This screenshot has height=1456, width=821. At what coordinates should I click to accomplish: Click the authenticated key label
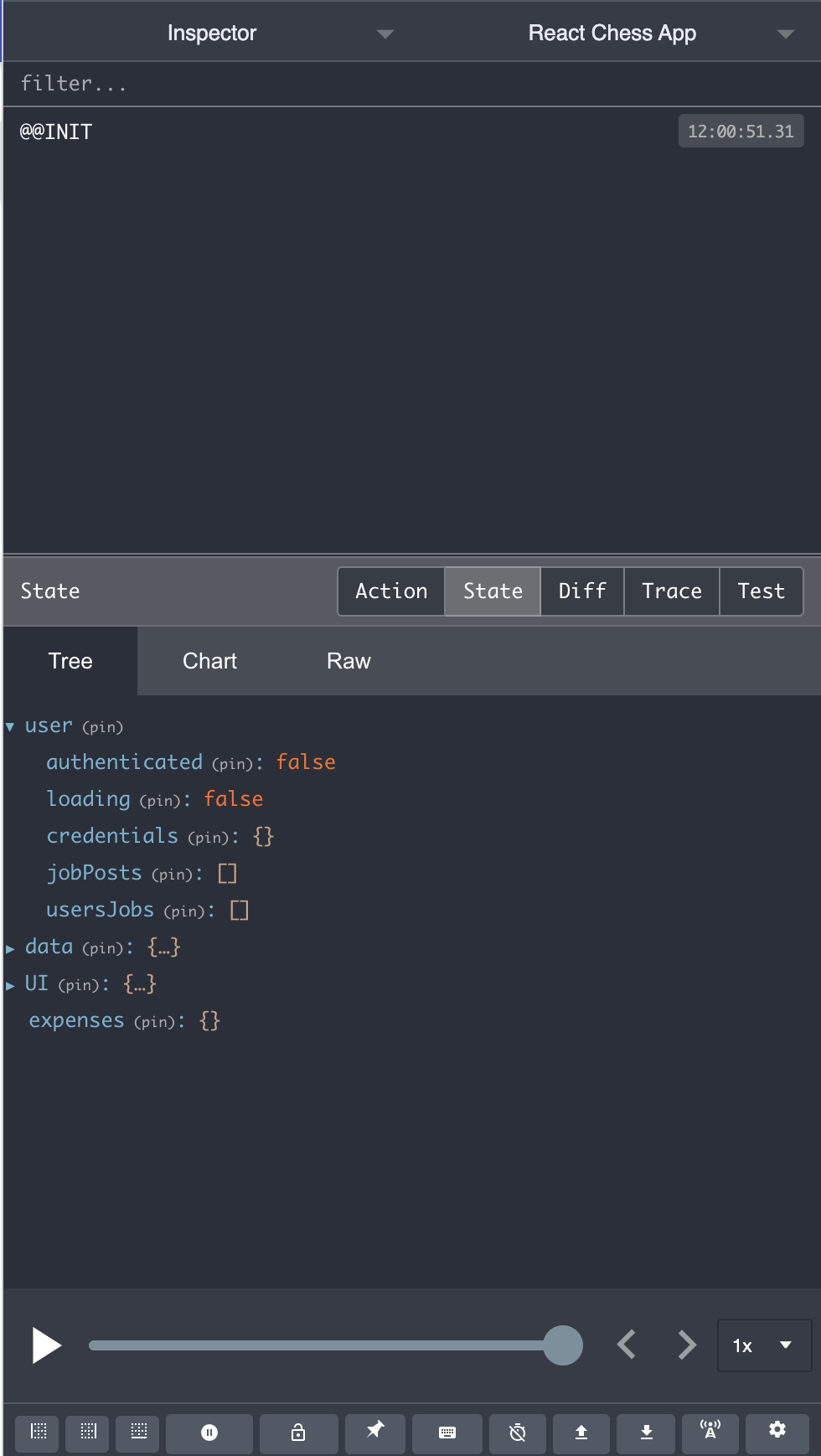pos(125,762)
